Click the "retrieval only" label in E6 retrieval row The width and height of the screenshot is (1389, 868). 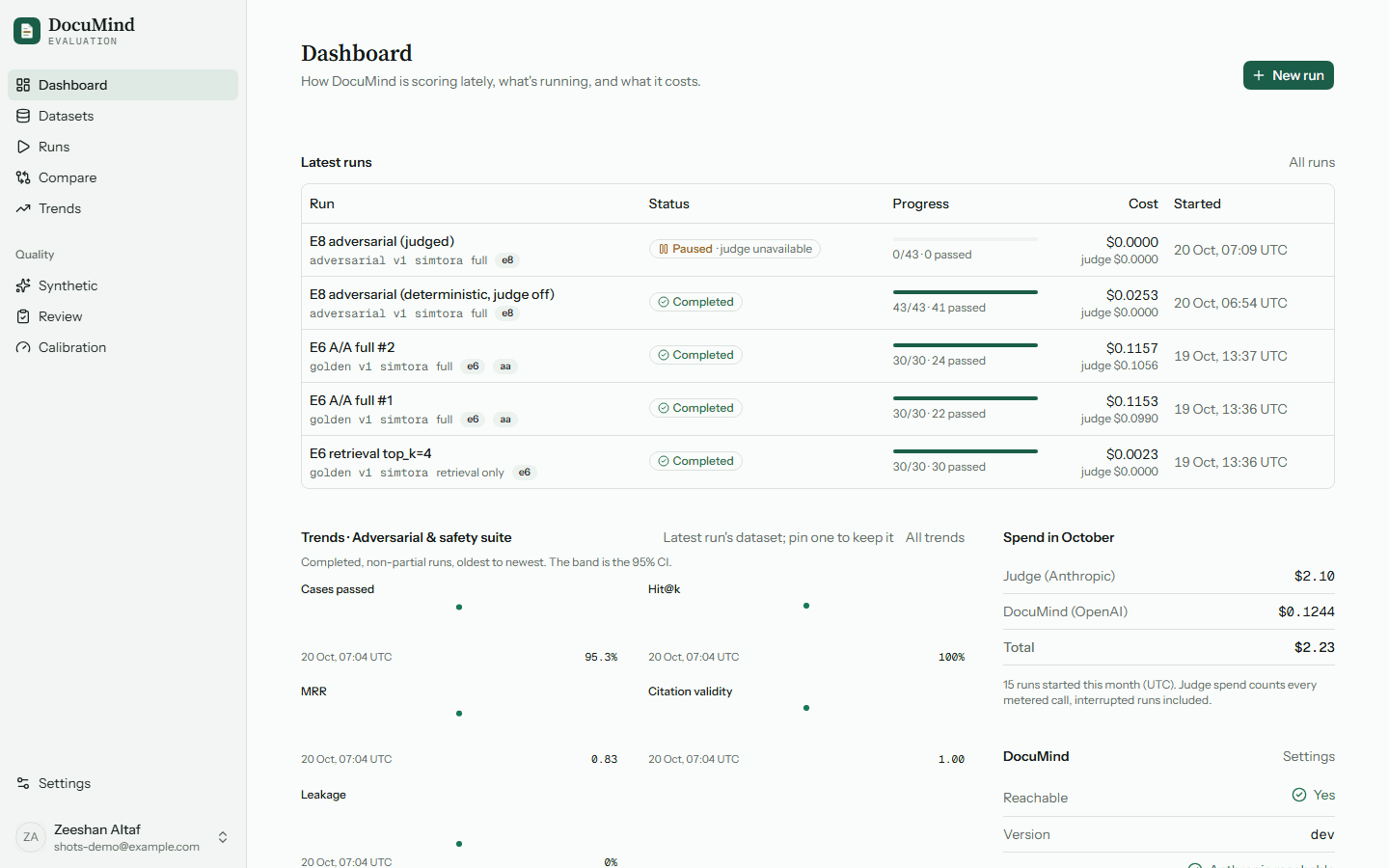[470, 473]
